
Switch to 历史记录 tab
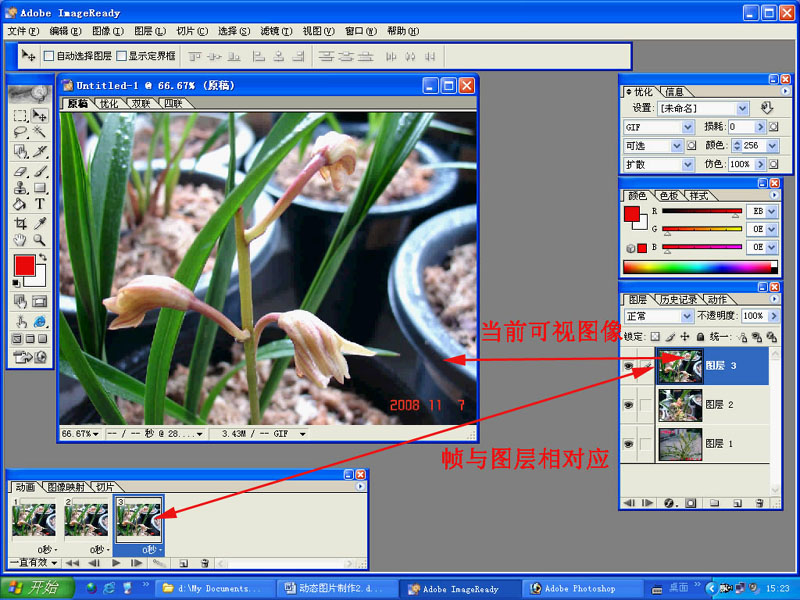[x=678, y=299]
